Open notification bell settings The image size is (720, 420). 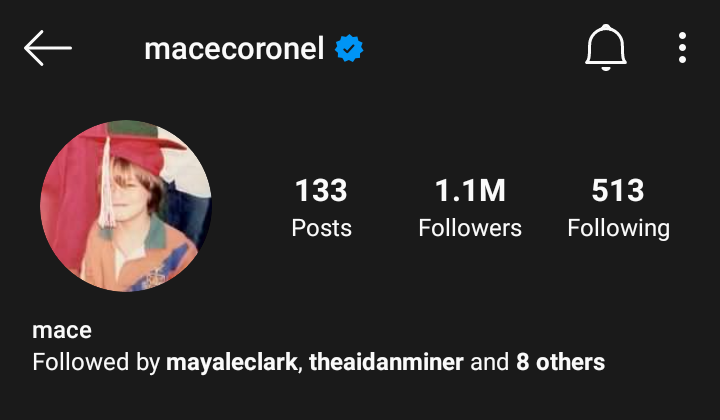pos(606,48)
